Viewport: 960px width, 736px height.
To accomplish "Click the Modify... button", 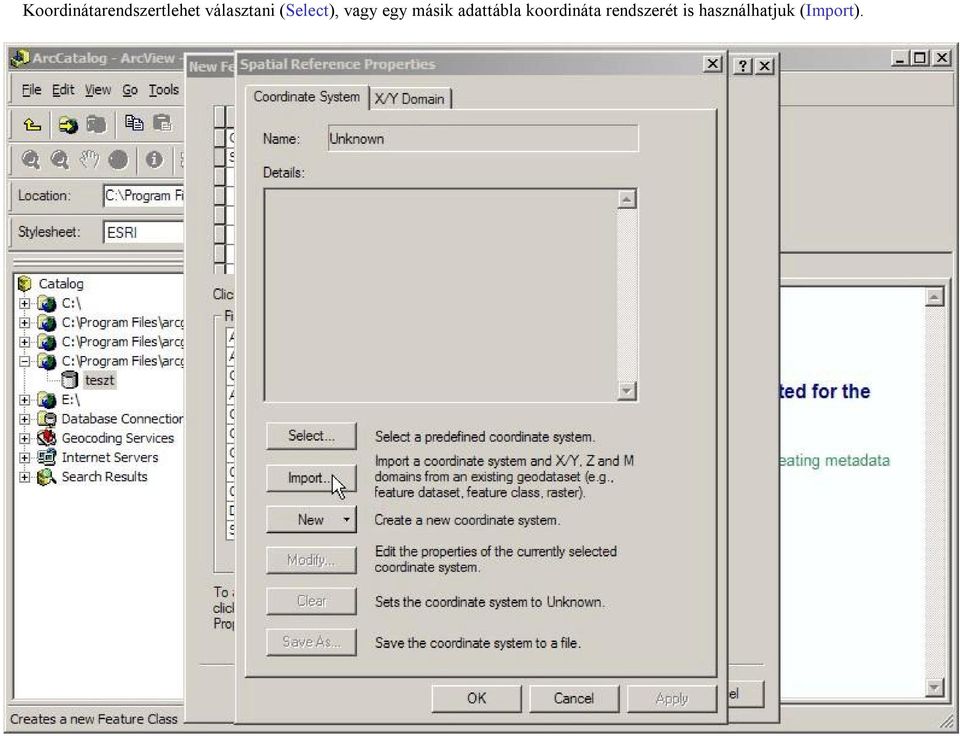I will pos(311,560).
